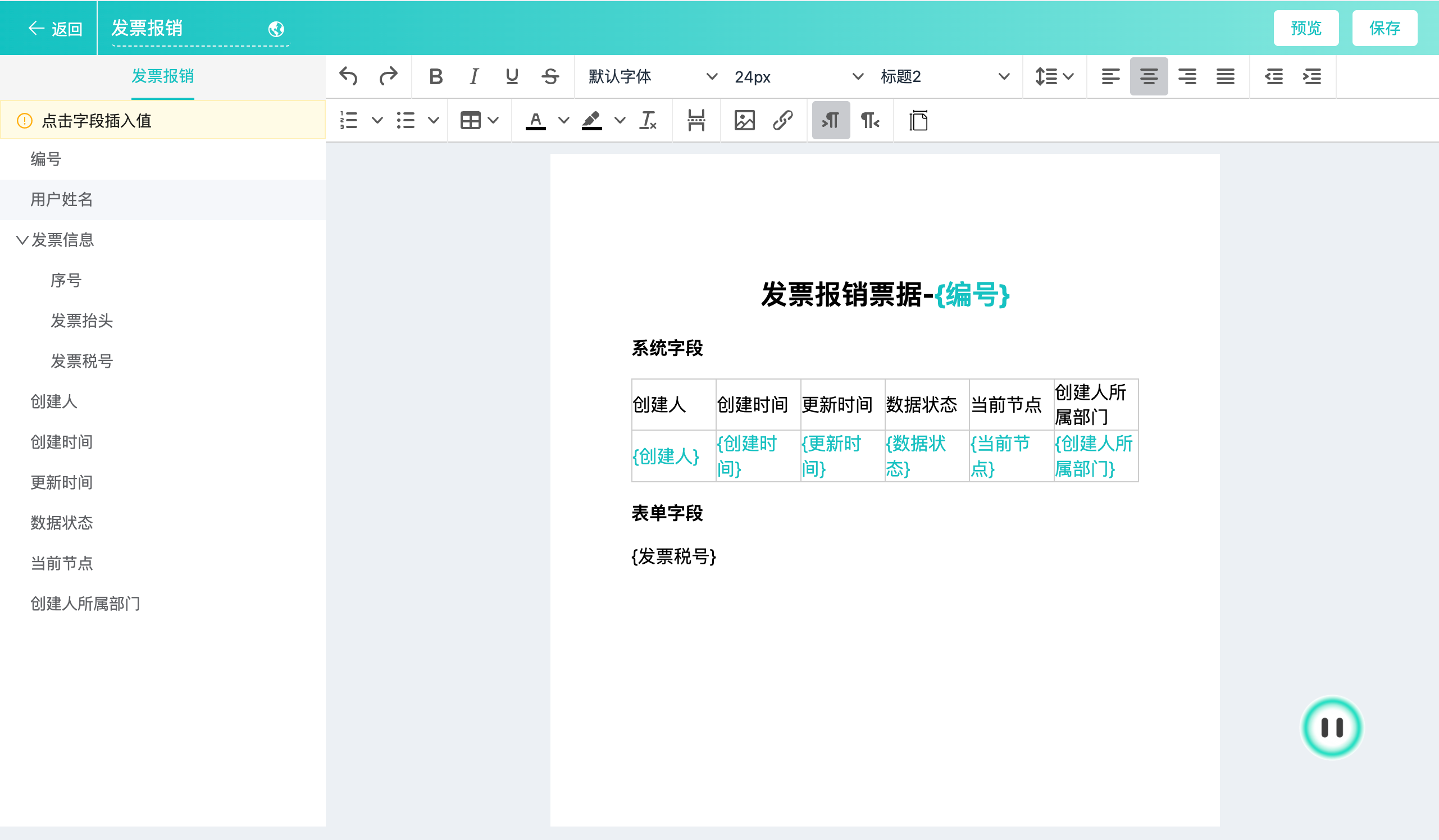The width and height of the screenshot is (1439, 840).
Task: Open the line height dropdown
Action: [1054, 76]
